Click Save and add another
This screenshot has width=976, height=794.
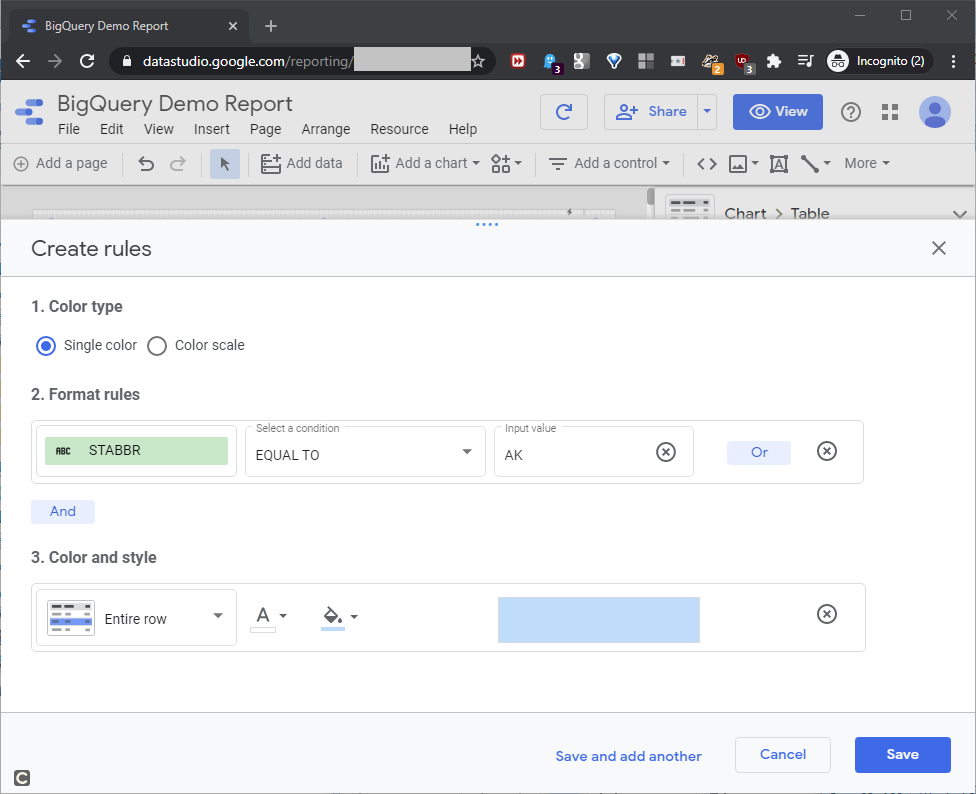628,756
